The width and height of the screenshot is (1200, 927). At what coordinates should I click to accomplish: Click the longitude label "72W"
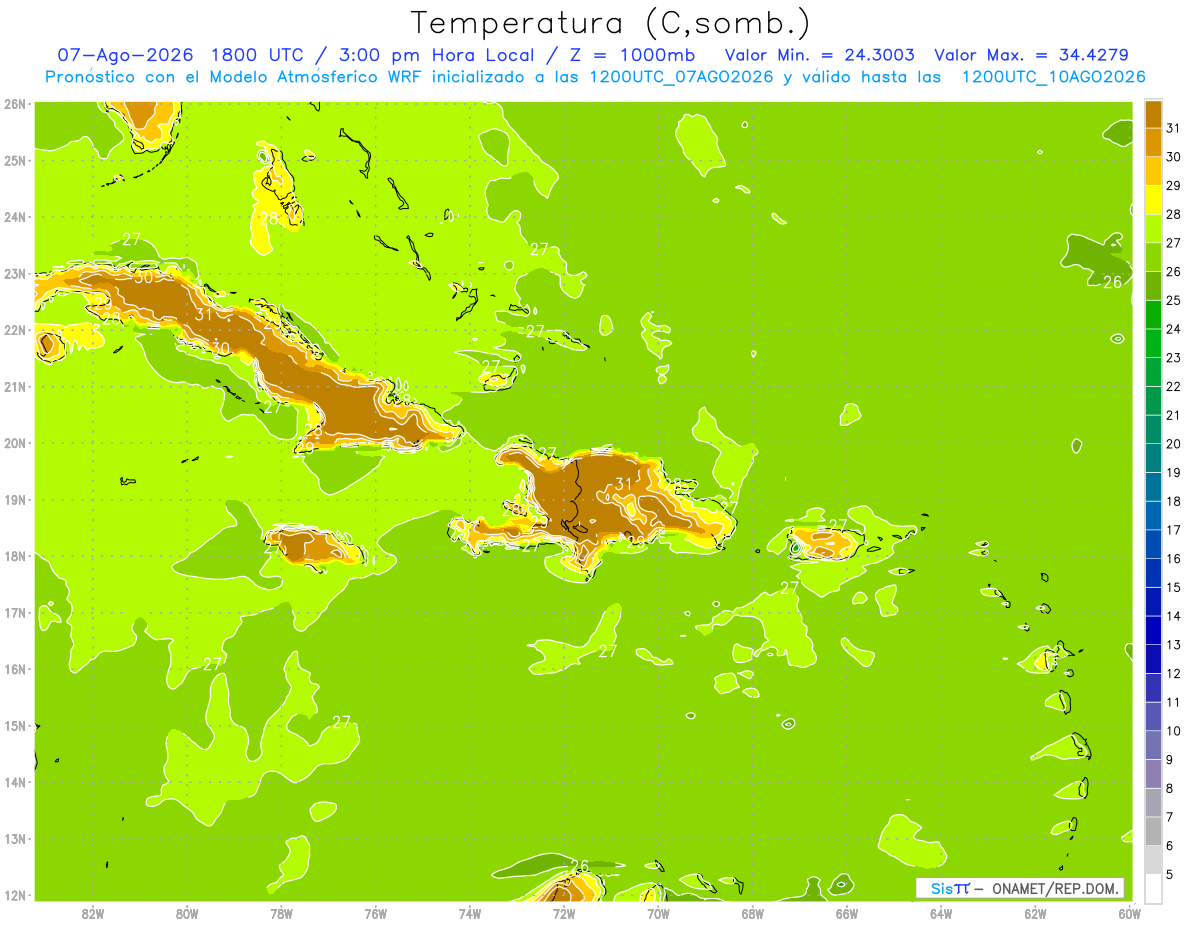(564, 913)
